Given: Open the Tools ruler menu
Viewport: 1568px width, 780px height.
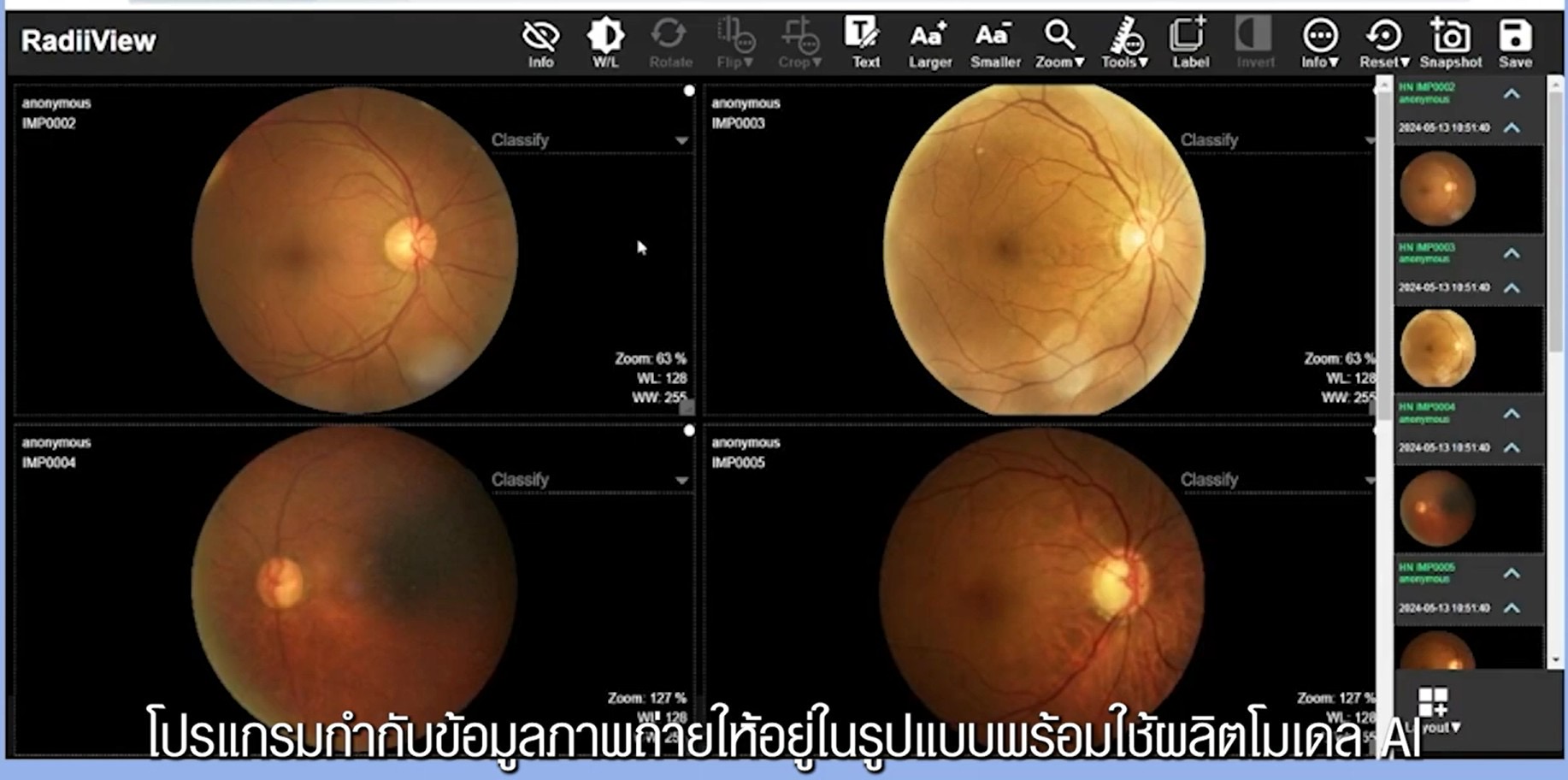Looking at the screenshot, I should pyautogui.click(x=1125, y=43).
